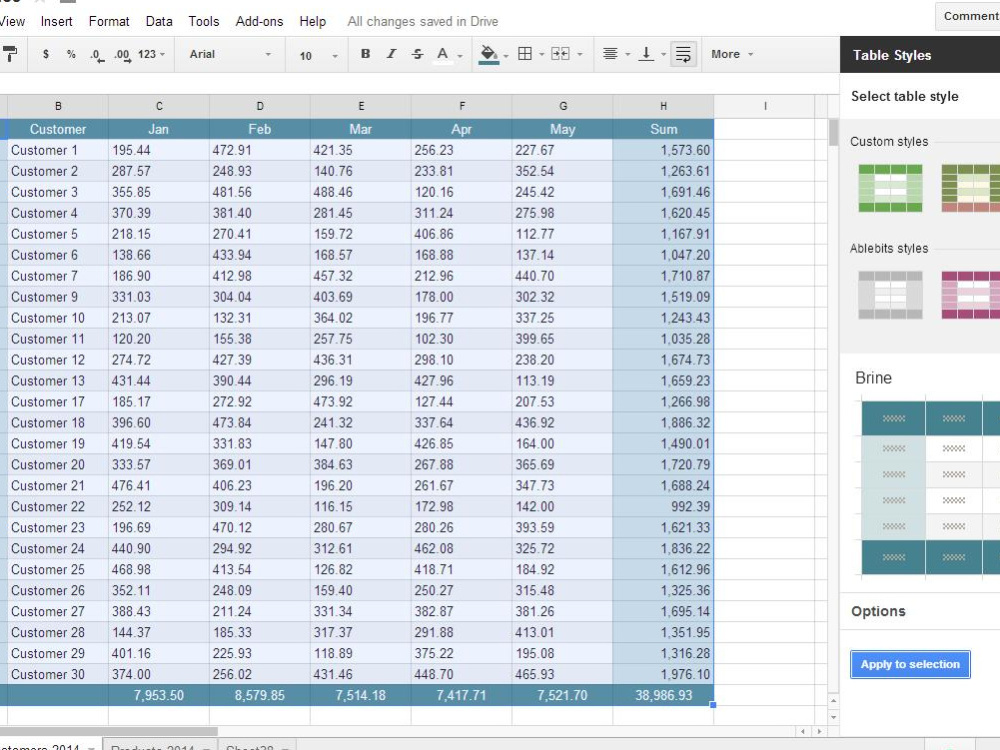The height and width of the screenshot is (750, 1000).
Task: Select magenta Ablebits table style
Action: (x=971, y=295)
